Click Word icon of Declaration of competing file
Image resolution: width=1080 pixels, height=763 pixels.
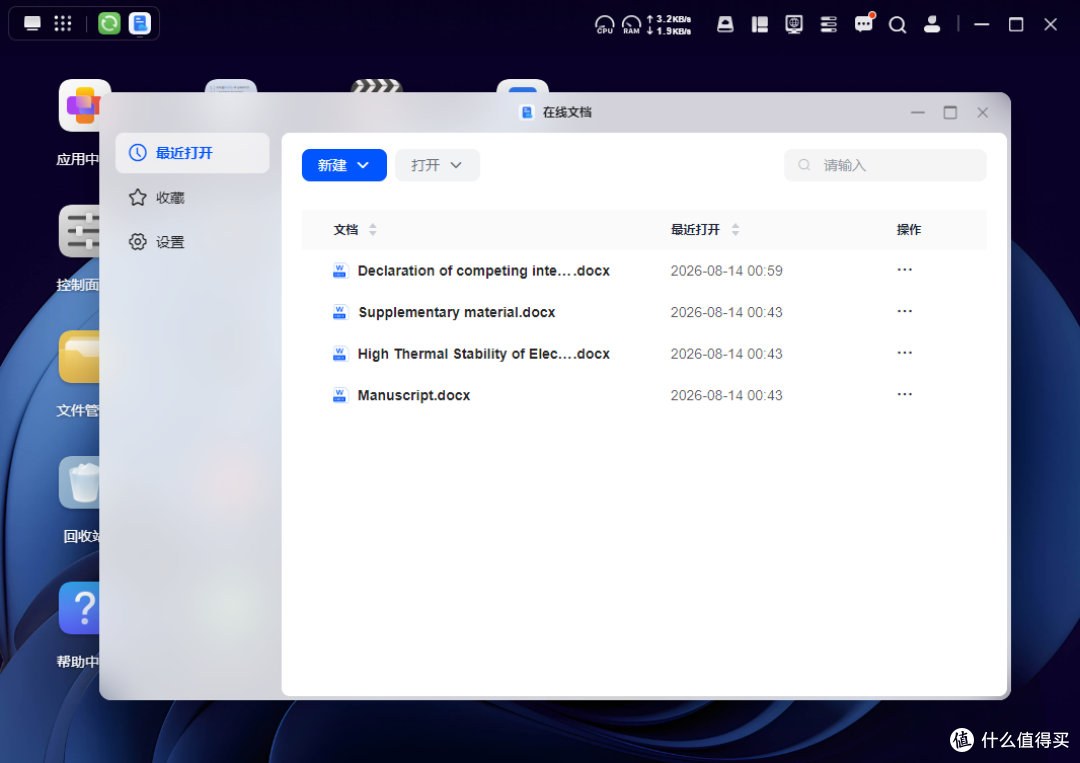pyautogui.click(x=340, y=271)
